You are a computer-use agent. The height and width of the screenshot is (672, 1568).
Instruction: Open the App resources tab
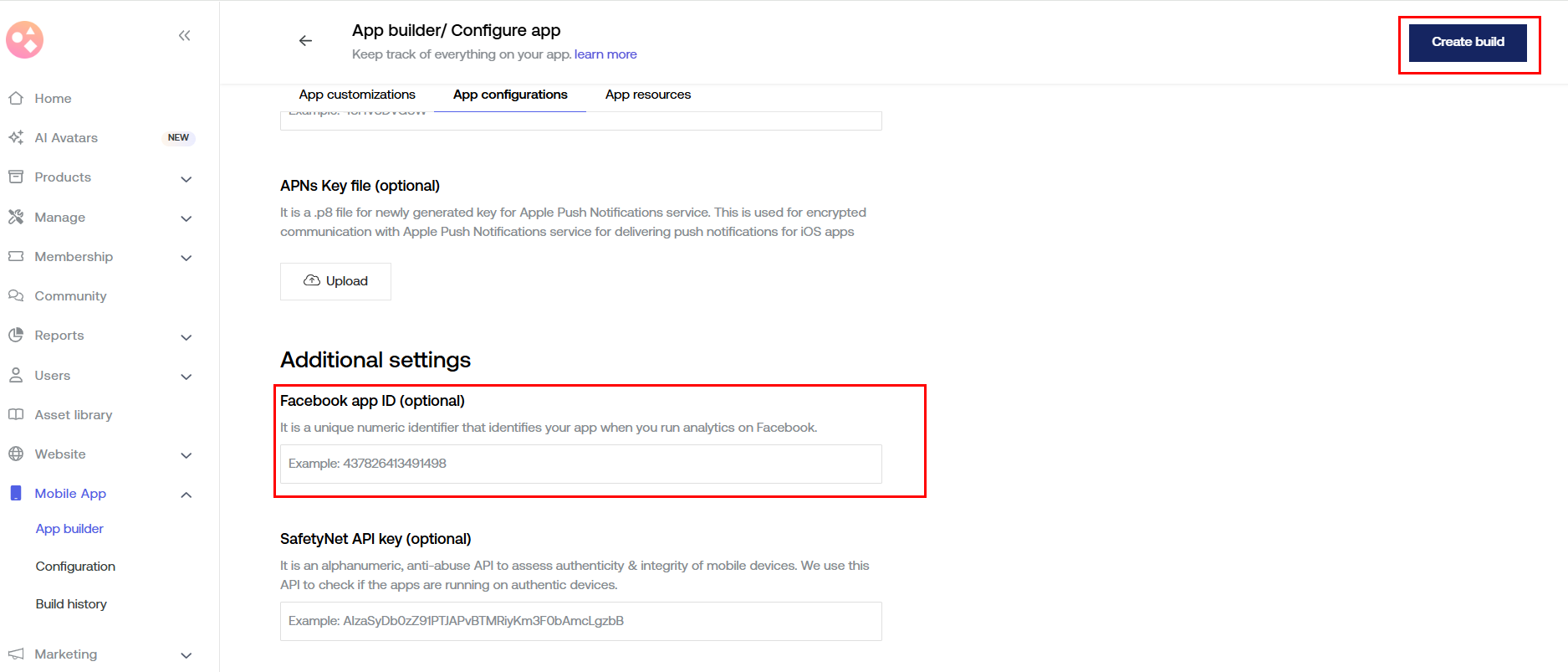coord(648,95)
